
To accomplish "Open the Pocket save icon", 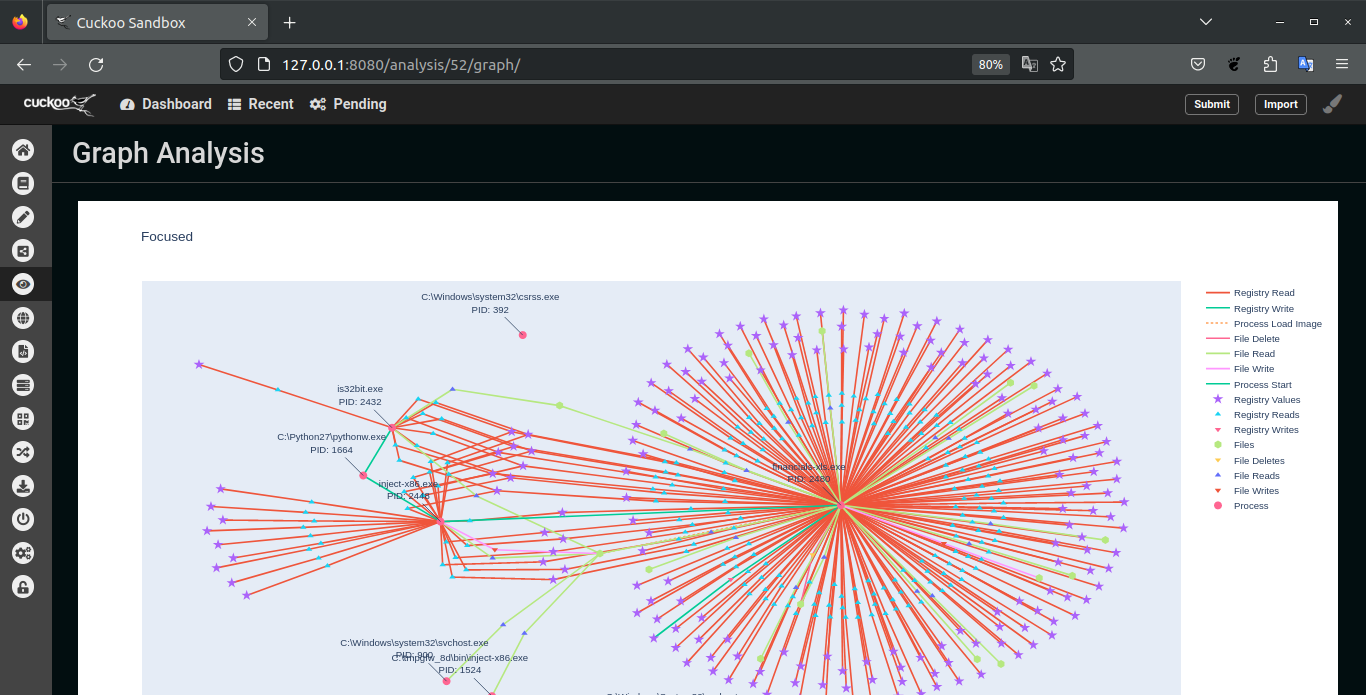I will pyautogui.click(x=1198, y=64).
